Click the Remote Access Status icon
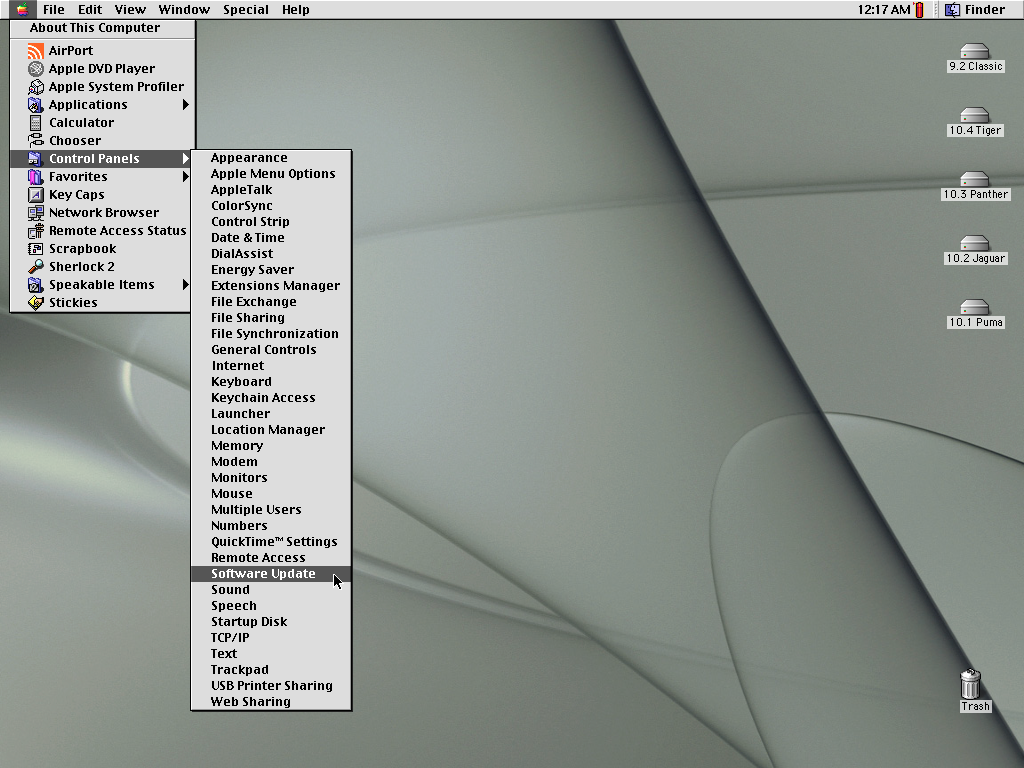 [35, 231]
